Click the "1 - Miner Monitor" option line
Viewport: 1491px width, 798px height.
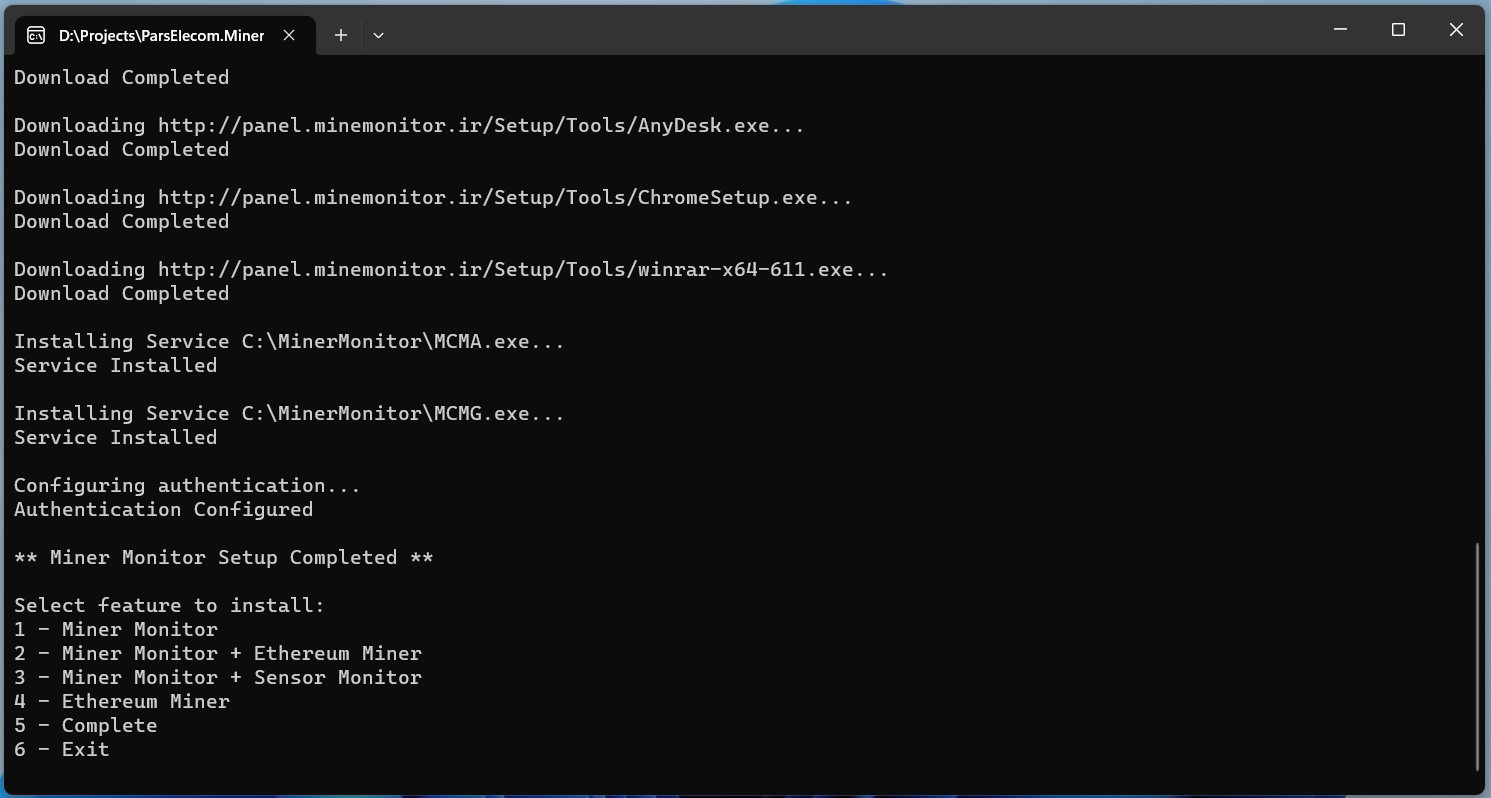pyautogui.click(x=116, y=630)
